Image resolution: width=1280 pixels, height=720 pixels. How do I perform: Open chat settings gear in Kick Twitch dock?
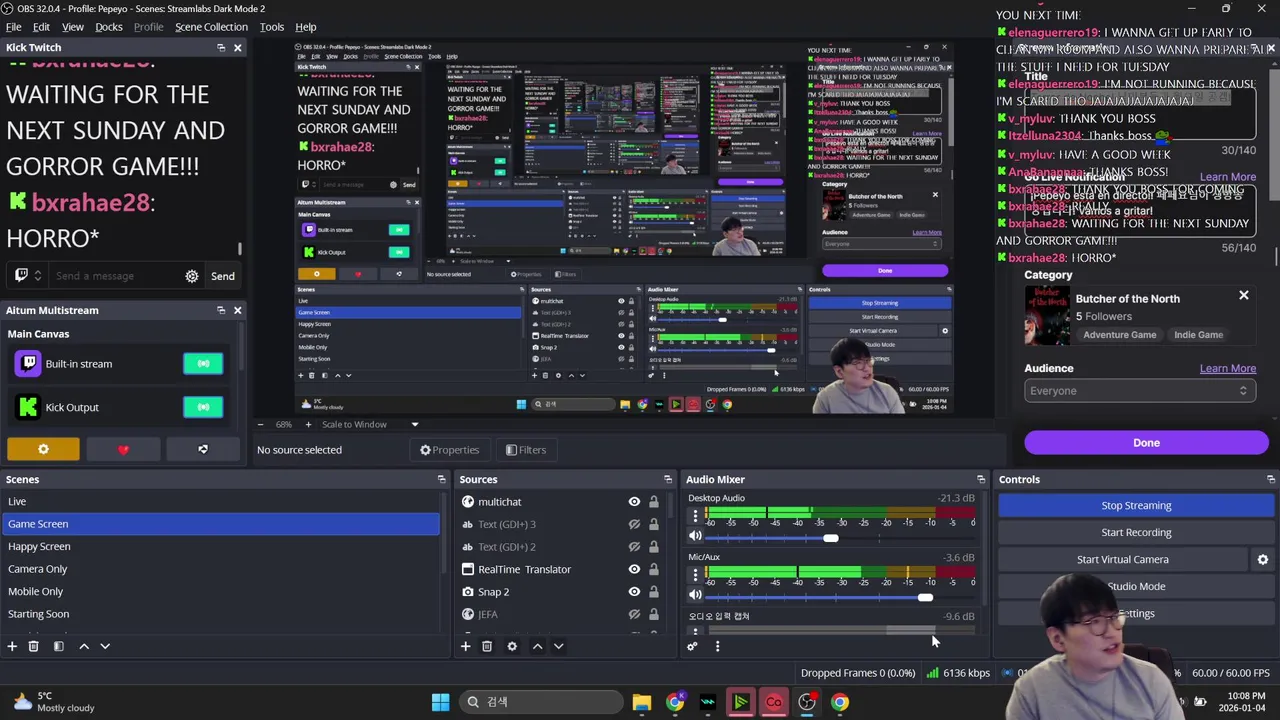192,276
